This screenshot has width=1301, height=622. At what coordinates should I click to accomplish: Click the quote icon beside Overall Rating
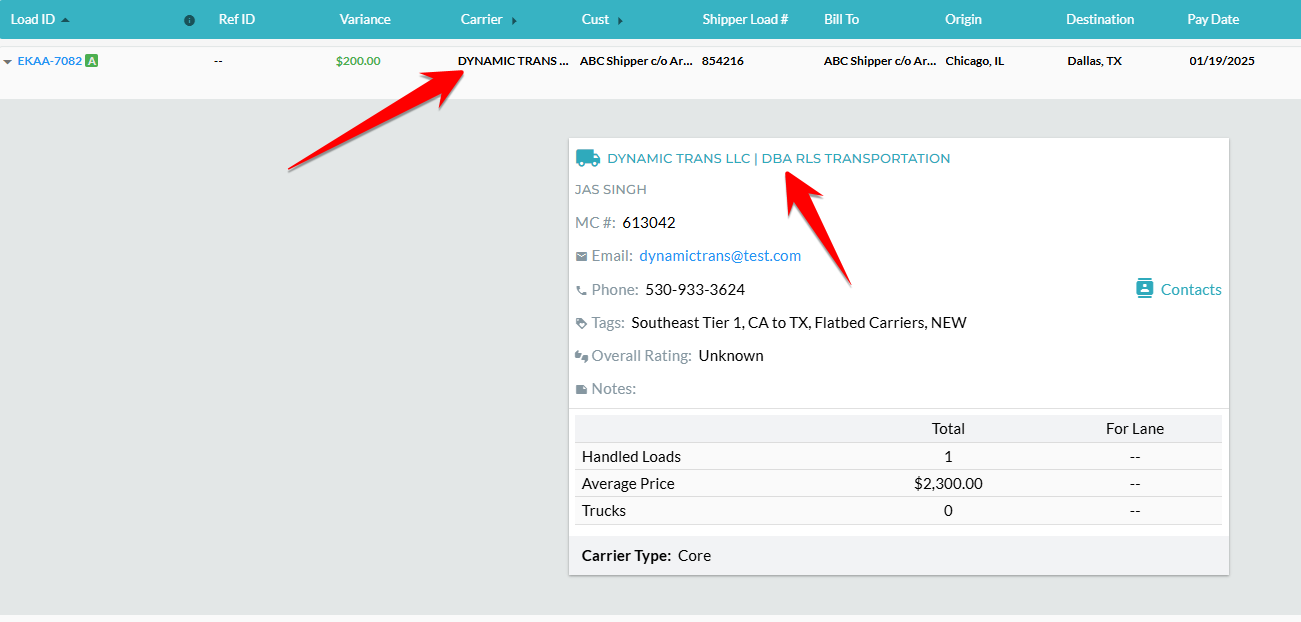(581, 356)
